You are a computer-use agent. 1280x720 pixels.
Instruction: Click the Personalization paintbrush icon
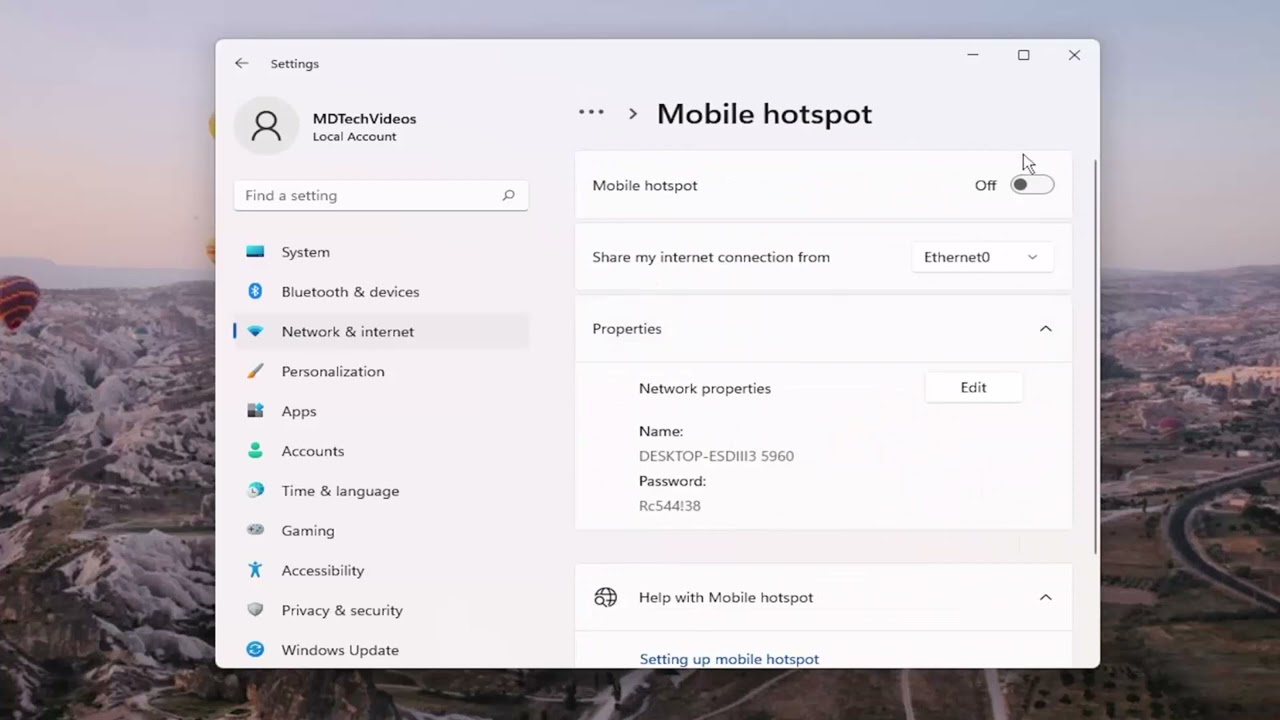[255, 371]
